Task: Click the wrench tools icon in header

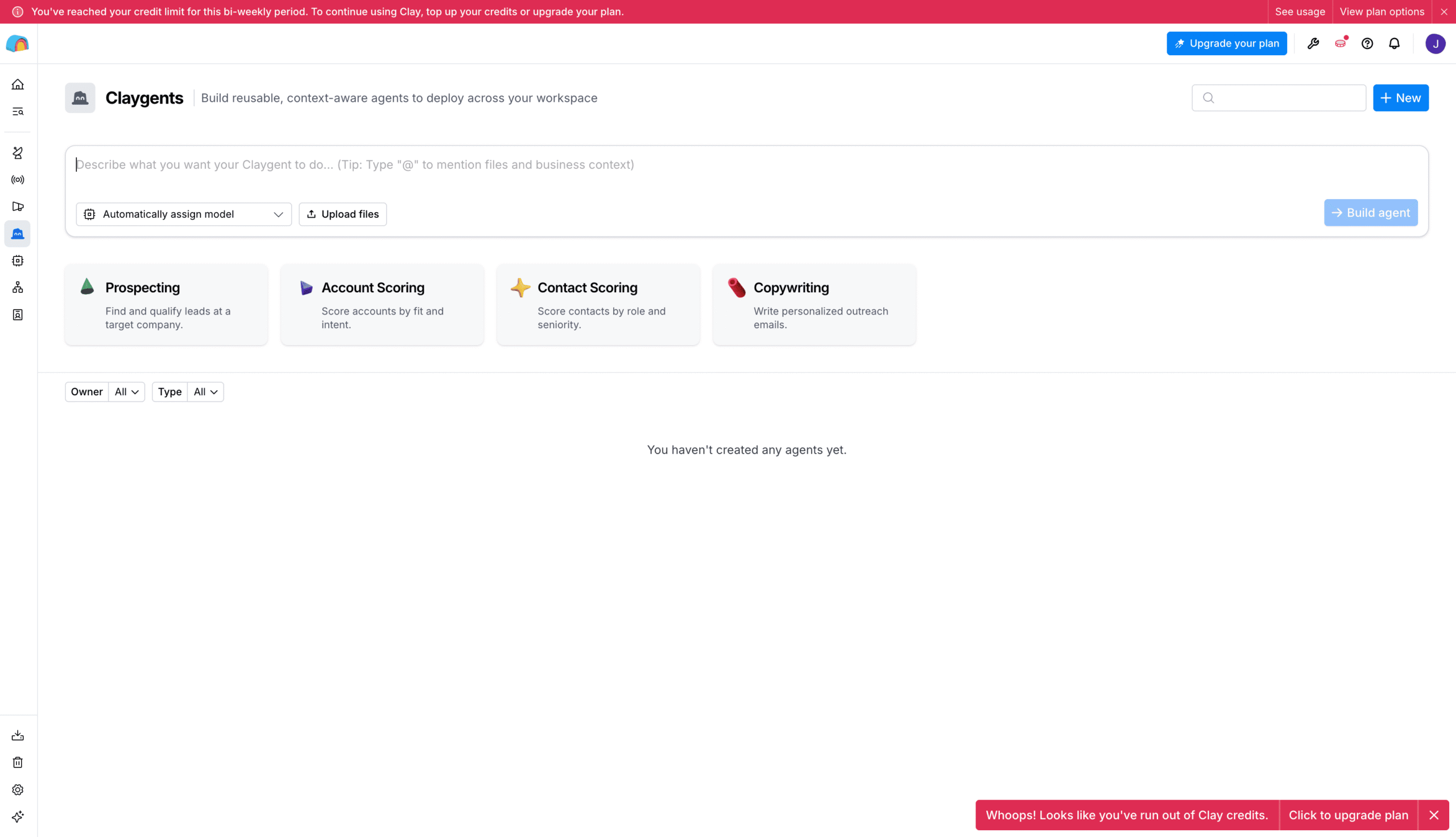Action: point(1313,44)
